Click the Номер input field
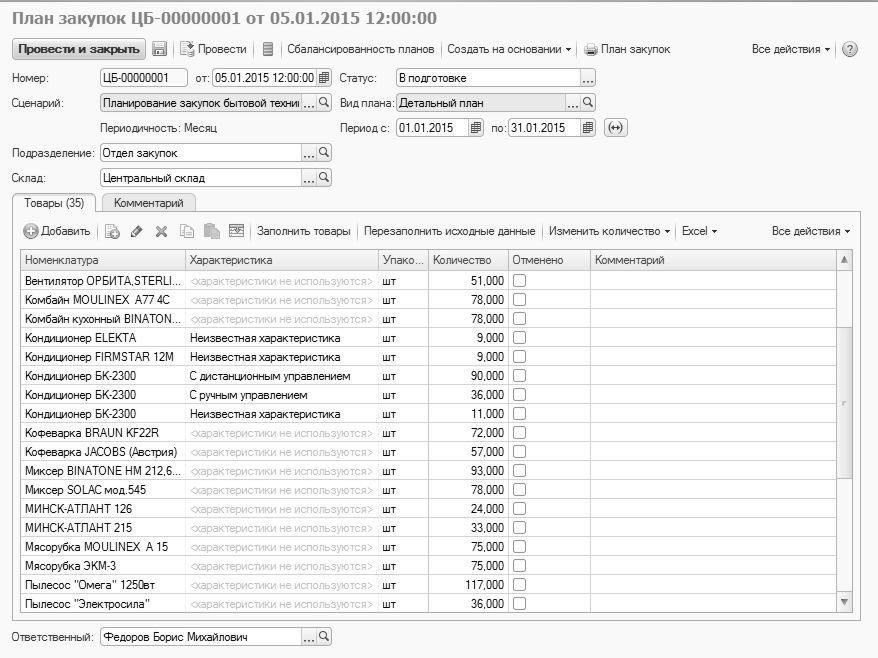The image size is (878, 658). 144,78
